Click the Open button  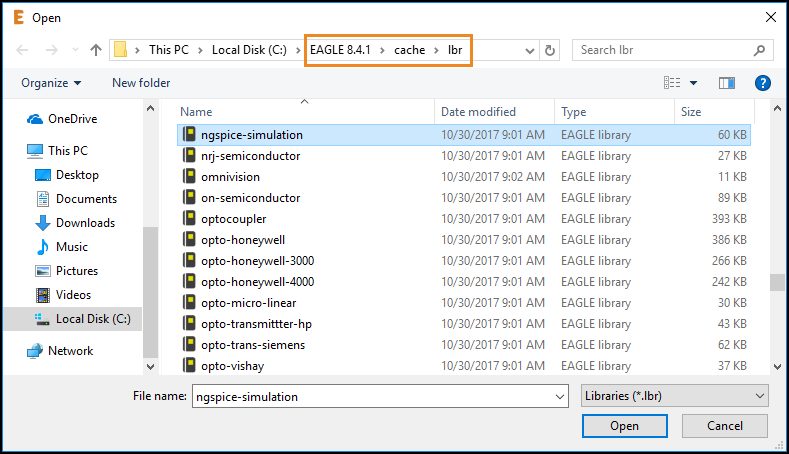[624, 426]
